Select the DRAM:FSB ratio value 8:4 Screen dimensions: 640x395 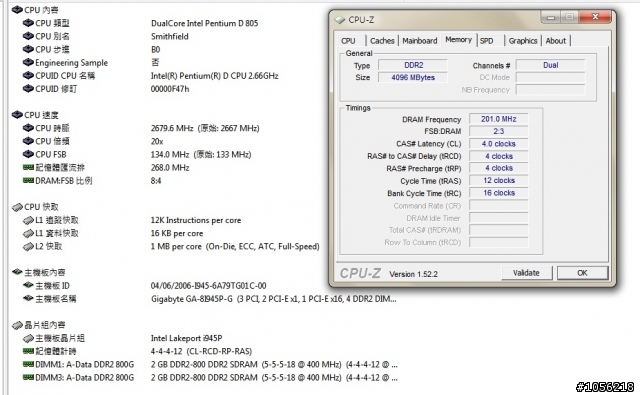(156, 180)
